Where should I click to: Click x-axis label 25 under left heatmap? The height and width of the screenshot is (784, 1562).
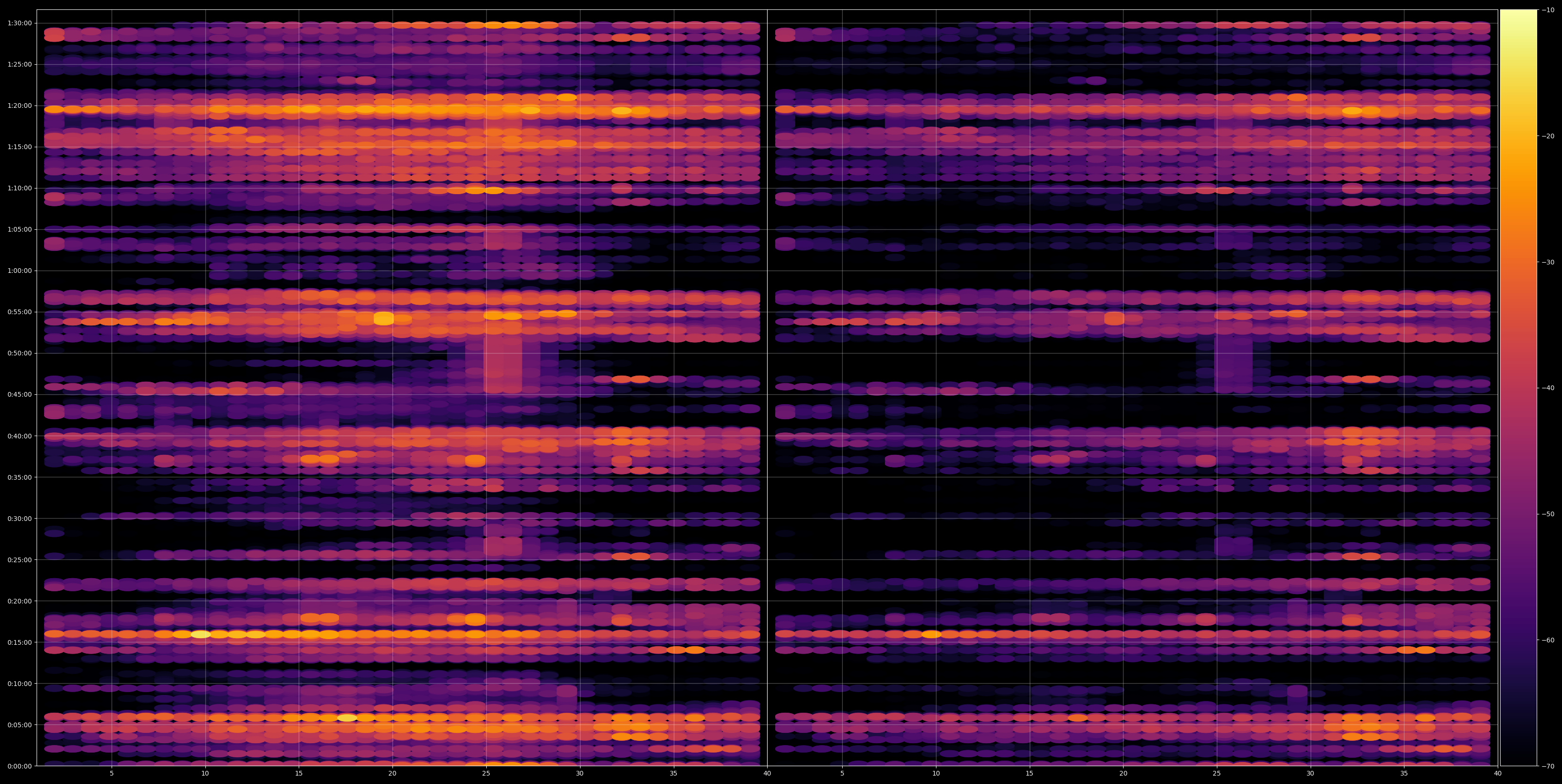pyautogui.click(x=486, y=774)
